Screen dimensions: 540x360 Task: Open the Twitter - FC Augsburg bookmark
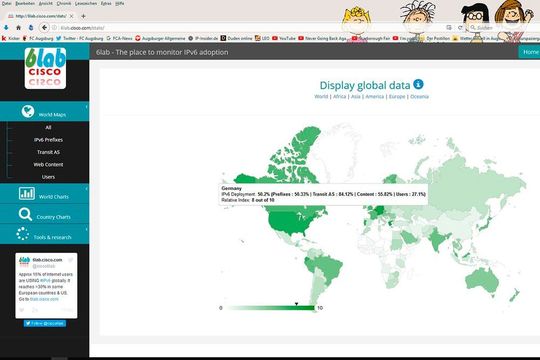coord(80,38)
